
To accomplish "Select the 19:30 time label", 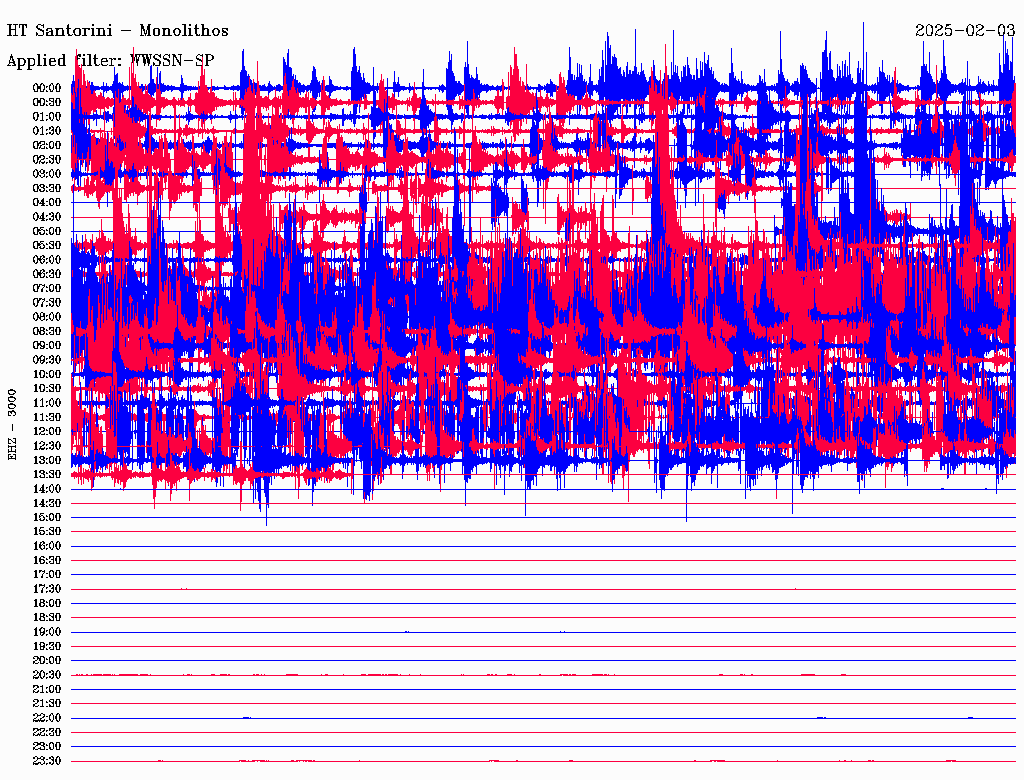I will (x=47, y=647).
